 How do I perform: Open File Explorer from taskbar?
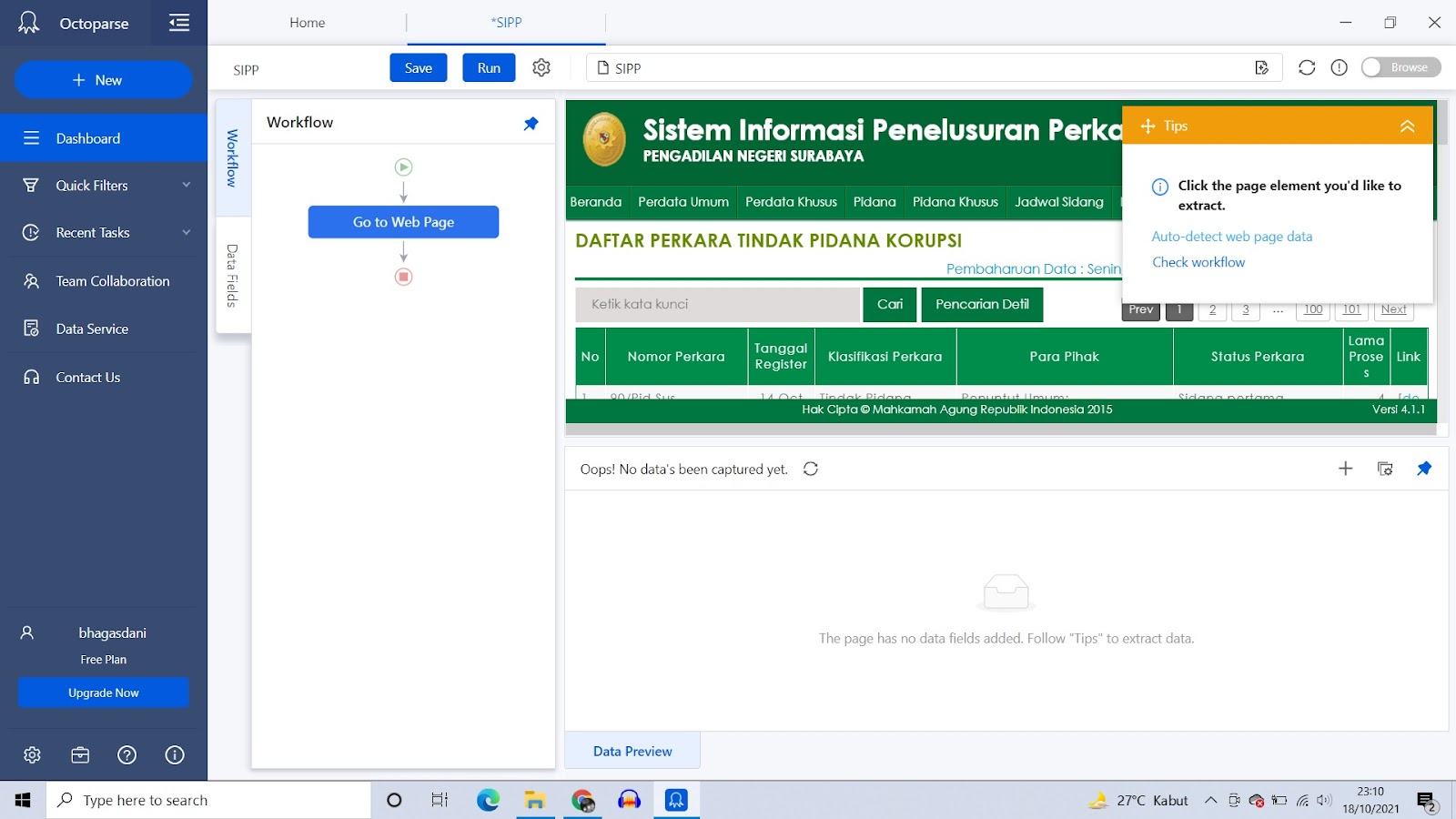[x=535, y=800]
